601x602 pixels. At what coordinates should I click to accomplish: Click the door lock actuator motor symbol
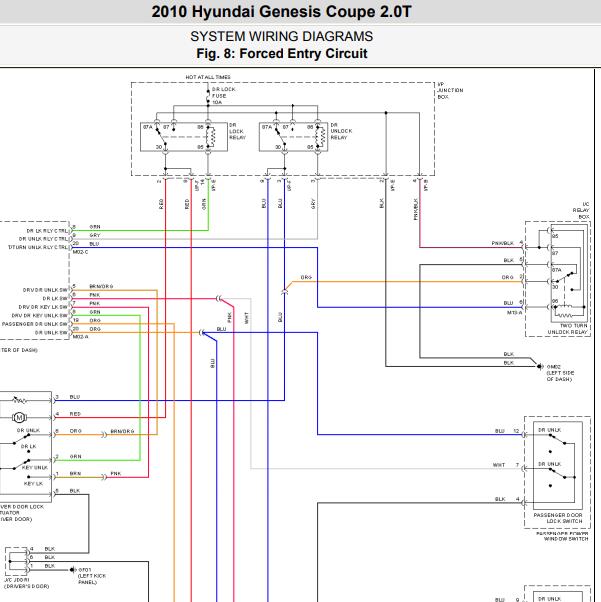click(x=19, y=417)
